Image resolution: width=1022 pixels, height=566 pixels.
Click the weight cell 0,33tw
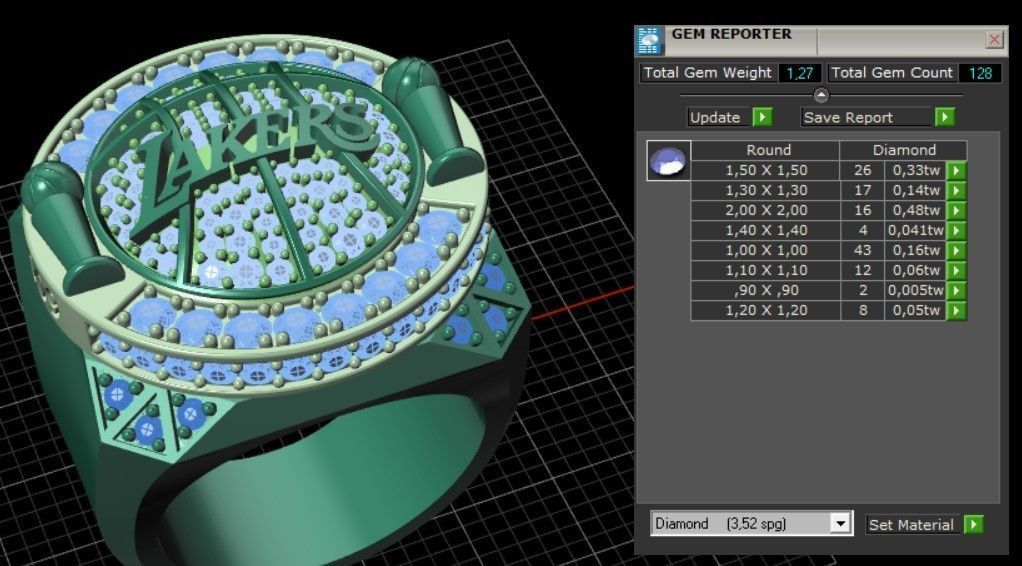coord(916,171)
